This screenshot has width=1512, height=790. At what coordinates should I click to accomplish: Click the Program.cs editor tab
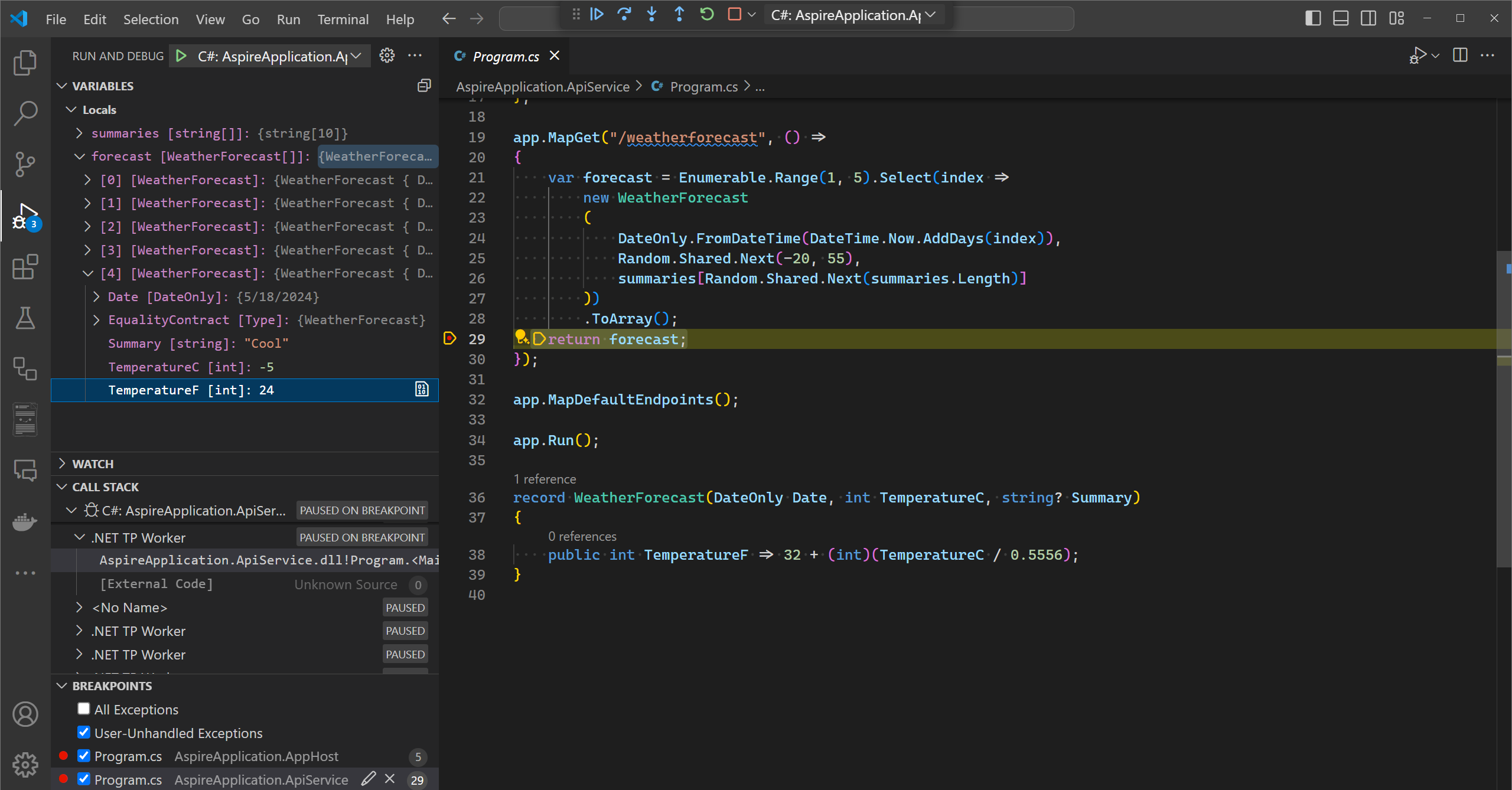point(505,56)
